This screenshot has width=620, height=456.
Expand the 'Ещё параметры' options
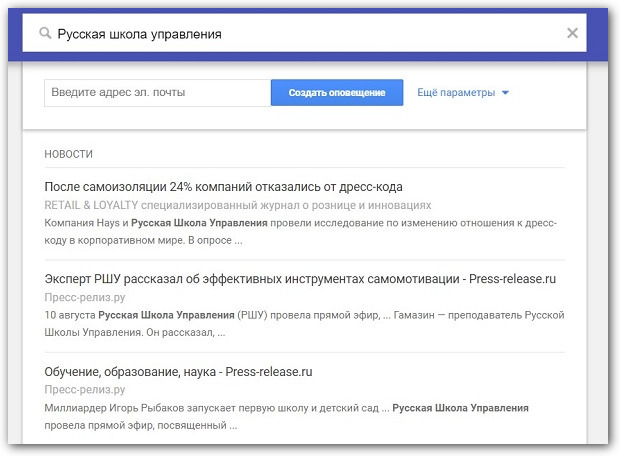click(x=456, y=93)
